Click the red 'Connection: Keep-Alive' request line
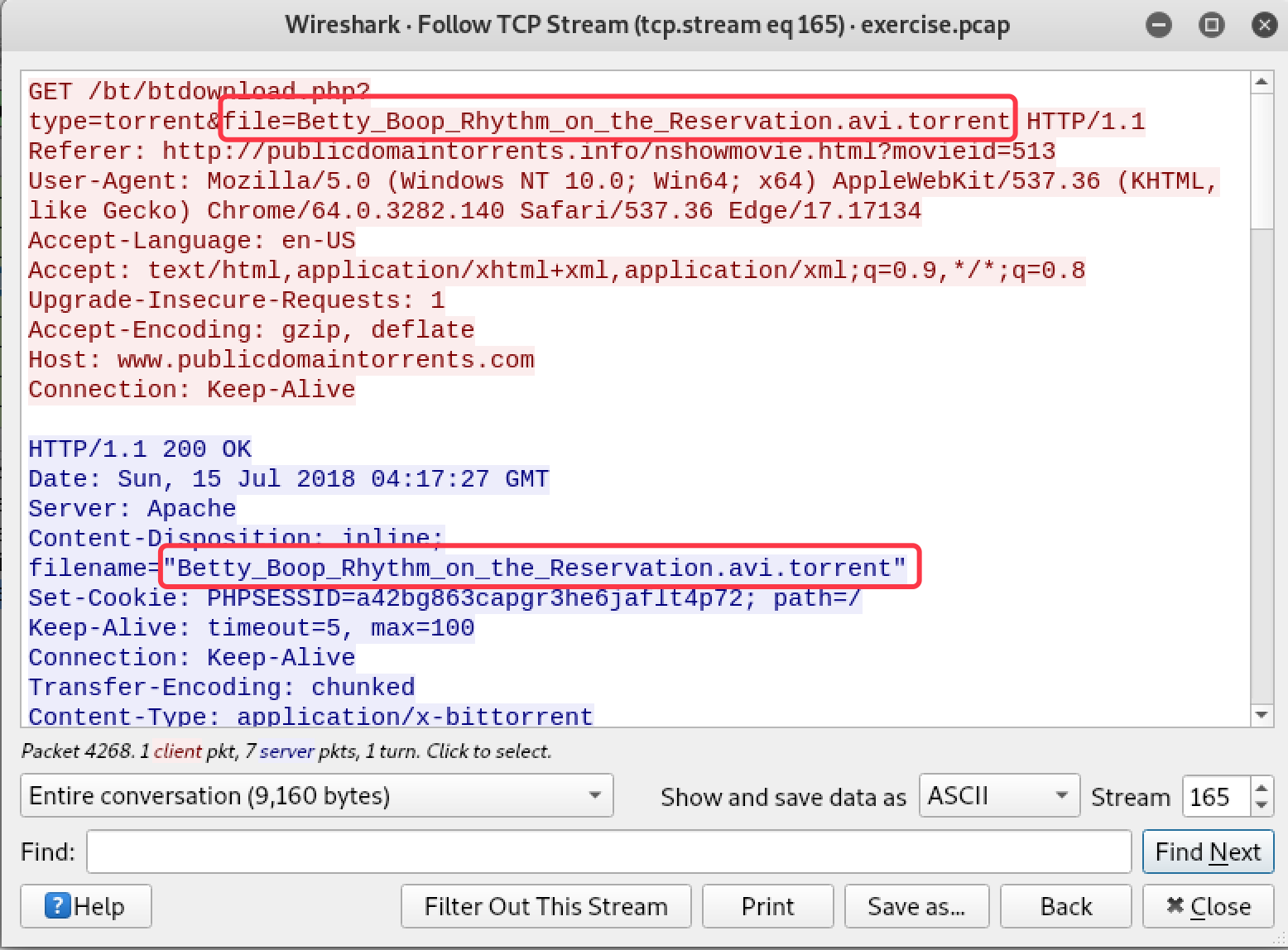 tap(192, 390)
